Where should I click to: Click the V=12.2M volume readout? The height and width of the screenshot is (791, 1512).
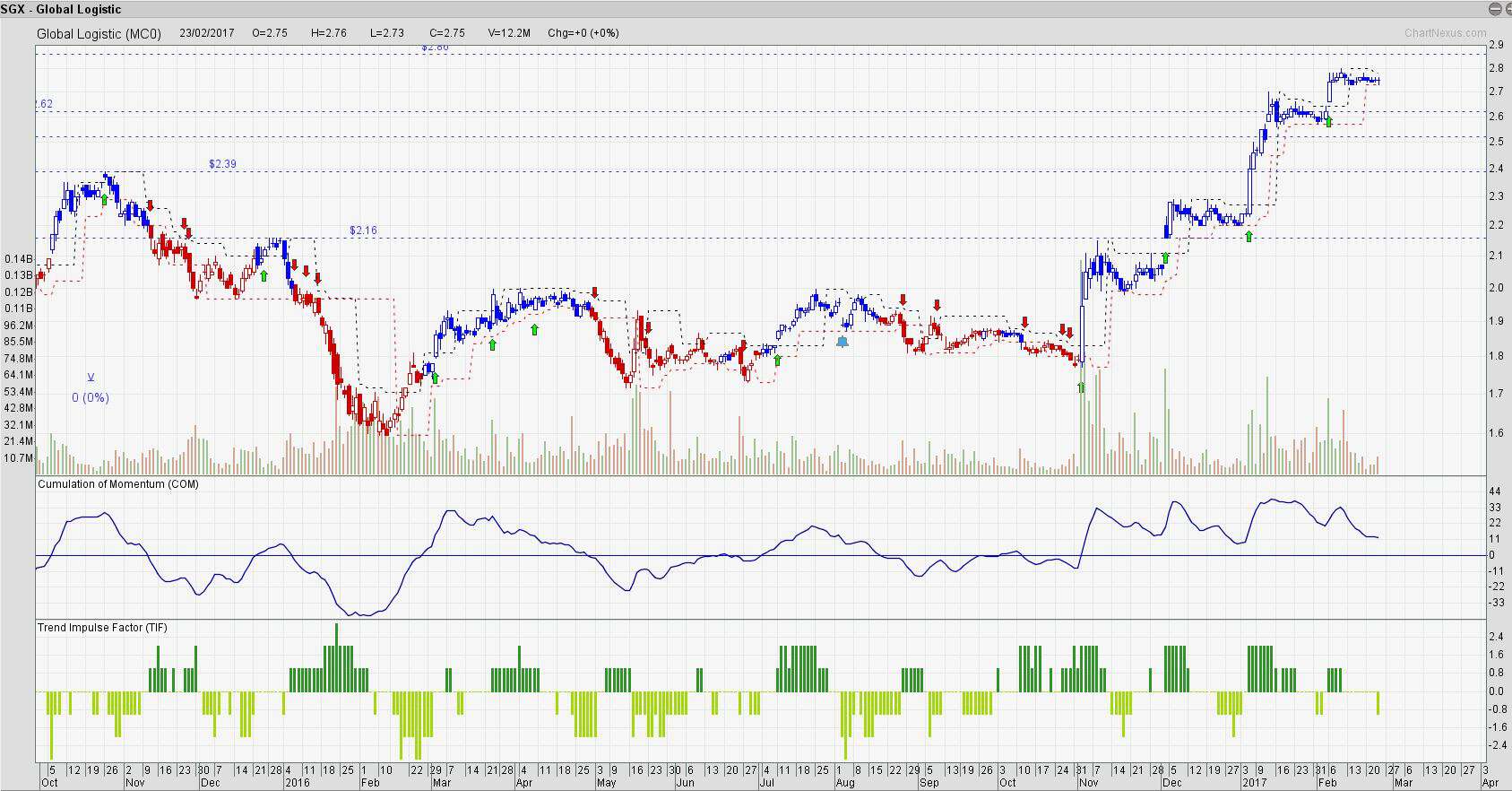(509, 33)
